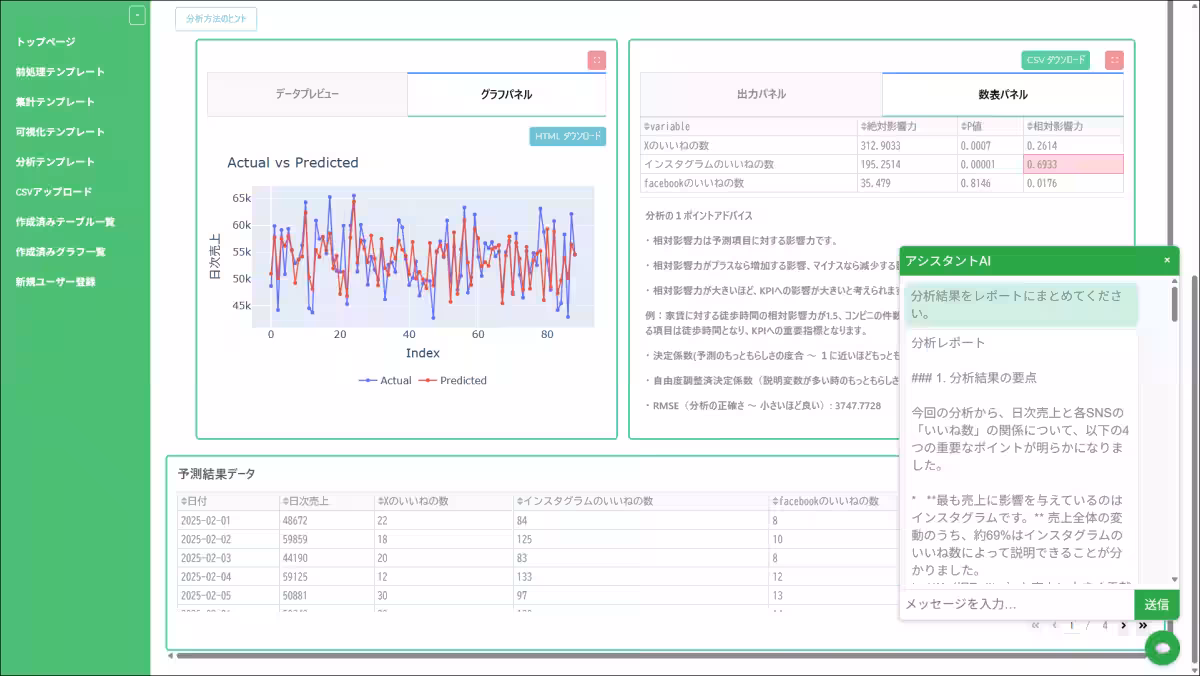Viewport: 1200px width, 676px height.
Task: Focus the メッセージを入力 text field
Action: pyautogui.click(x=1016, y=604)
